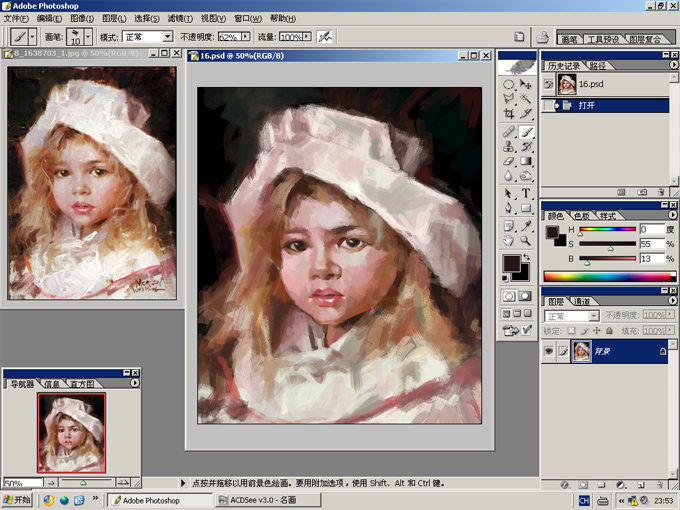Click the color spectrum ramp bar
Viewport: 680px width, 510px height.
[609, 276]
